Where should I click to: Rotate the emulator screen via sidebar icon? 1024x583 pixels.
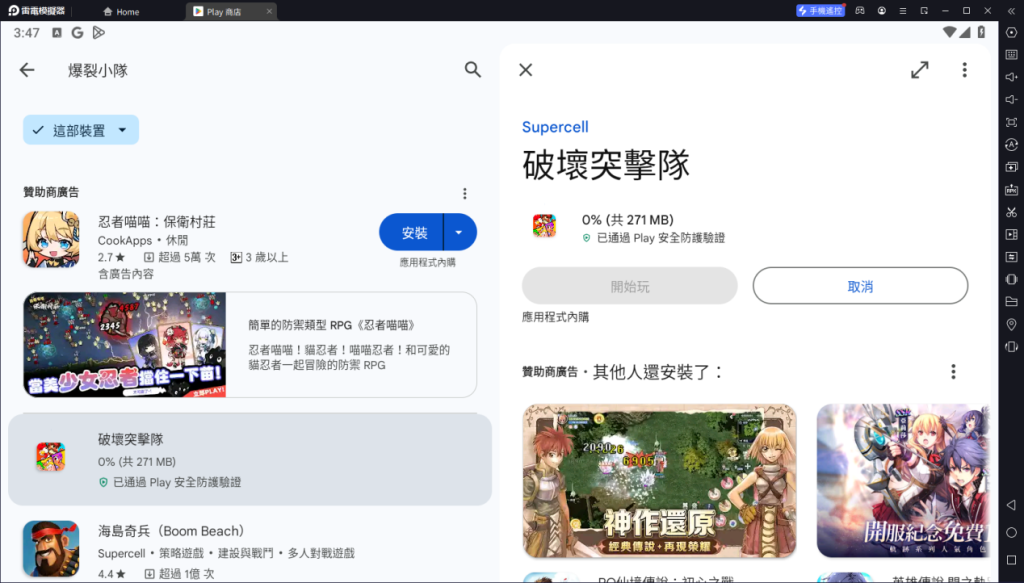(x=1012, y=347)
